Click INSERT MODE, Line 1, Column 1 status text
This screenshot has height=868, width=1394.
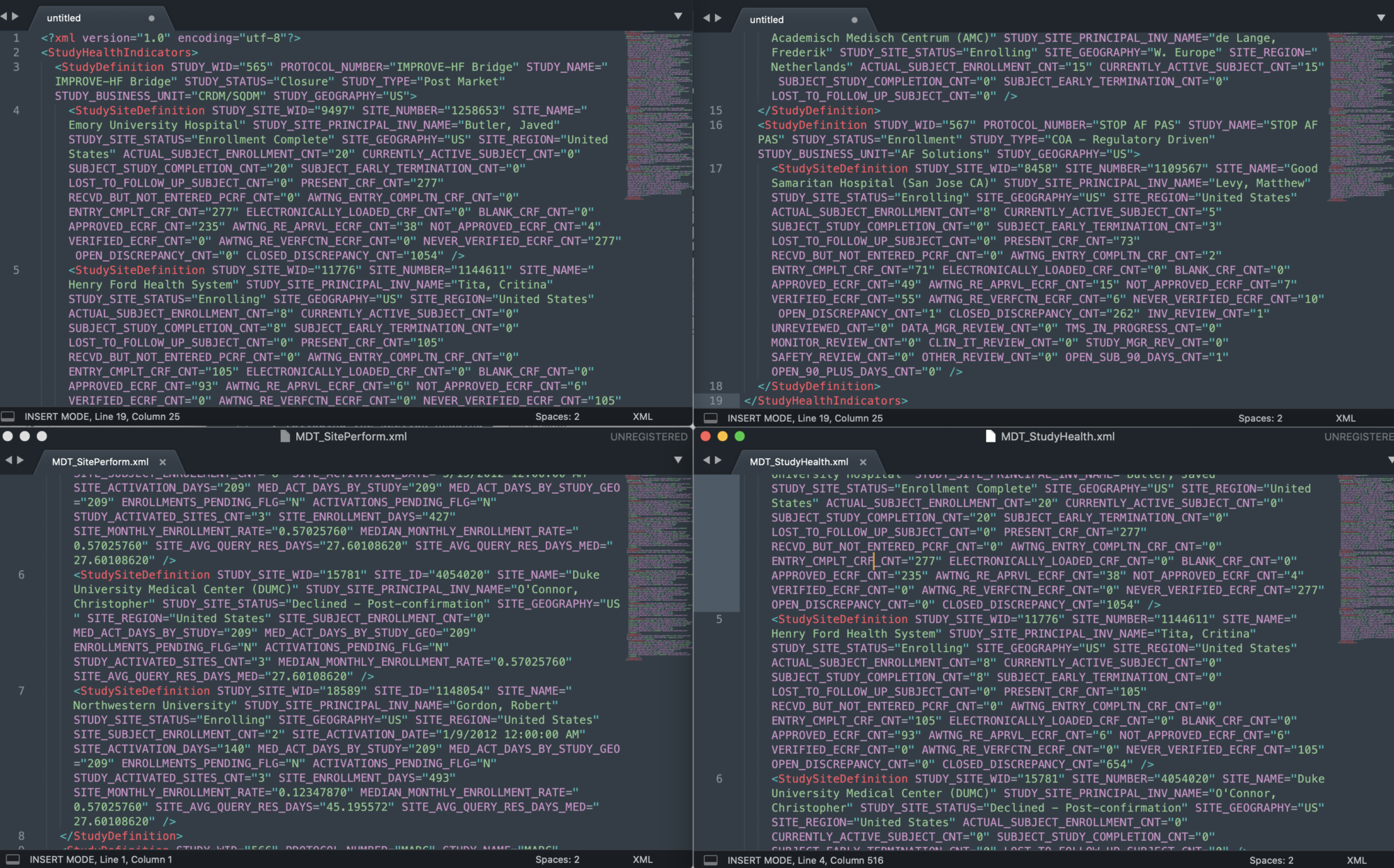coord(100,860)
